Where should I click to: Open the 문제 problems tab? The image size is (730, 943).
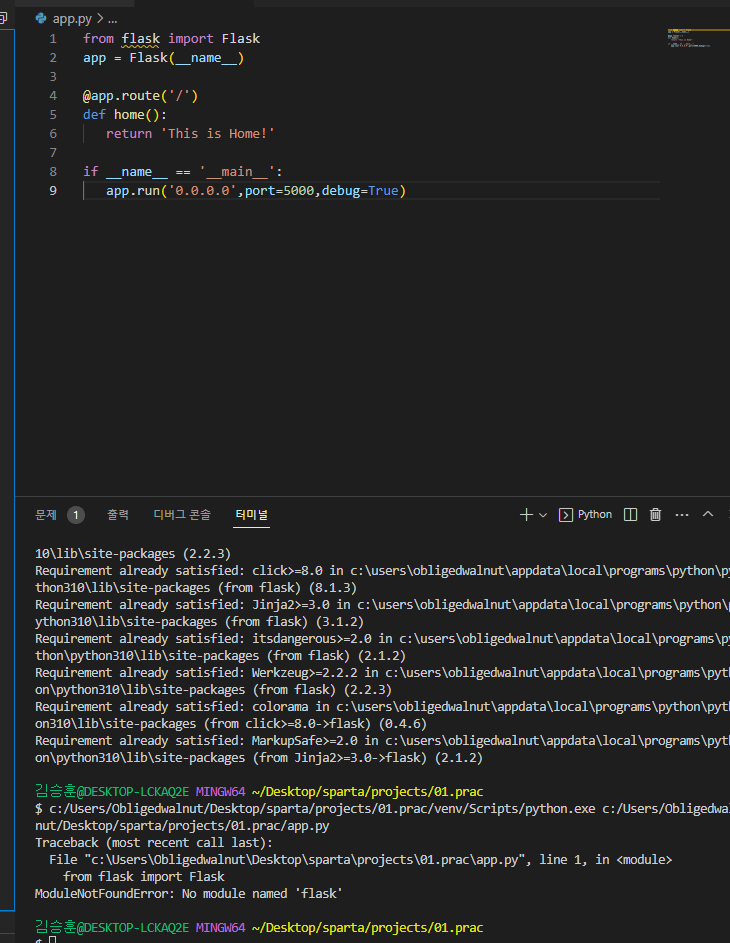coord(46,515)
